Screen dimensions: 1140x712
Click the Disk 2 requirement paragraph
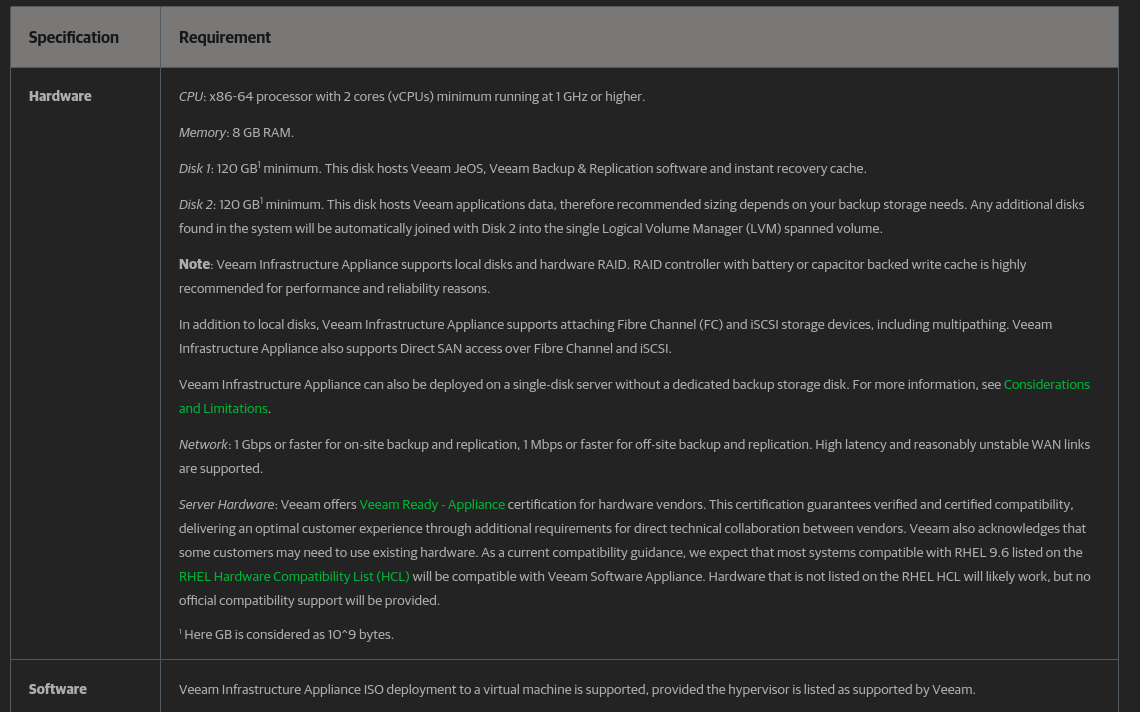[x=631, y=217]
